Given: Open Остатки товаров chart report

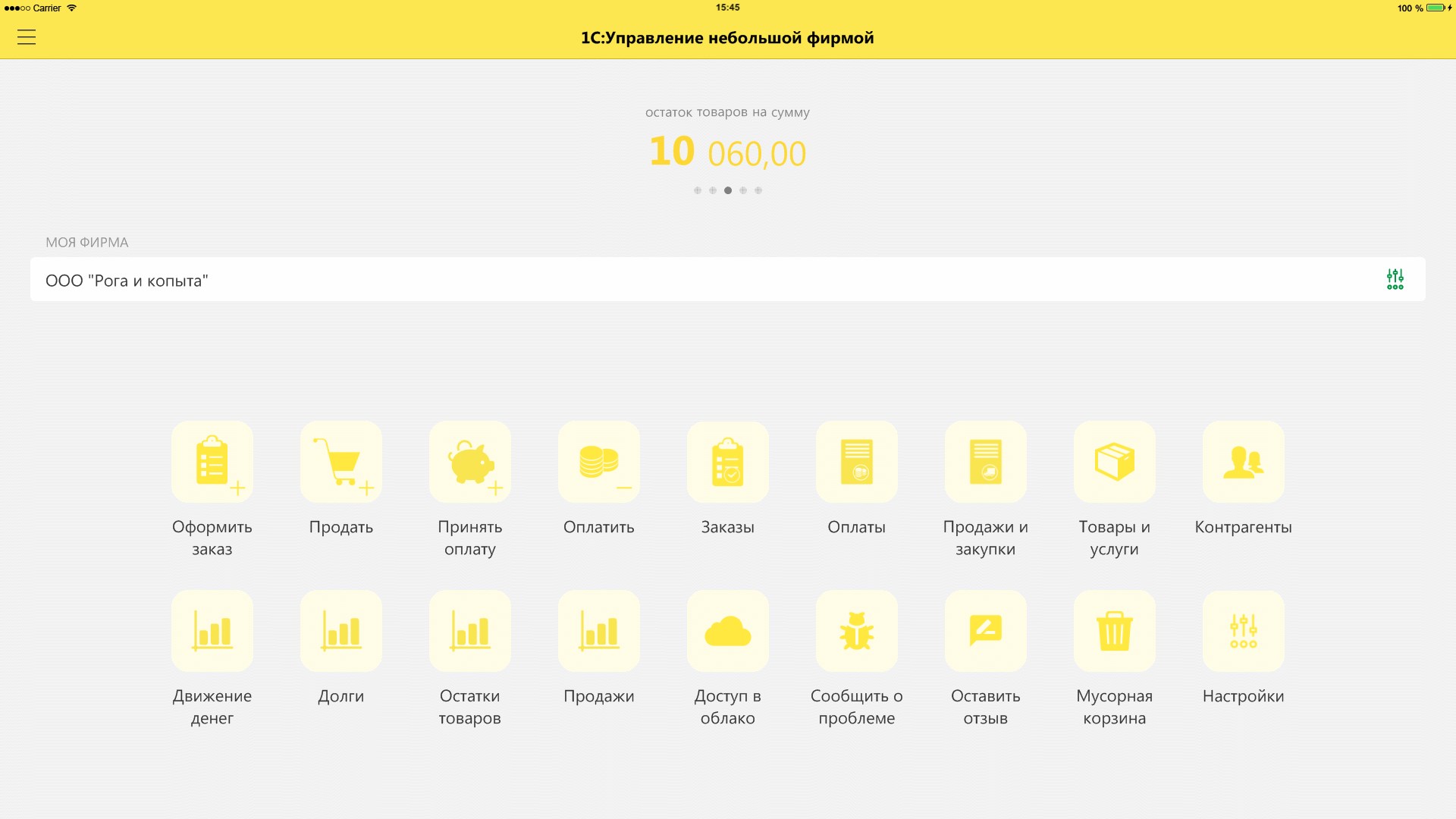Looking at the screenshot, I should click(x=470, y=631).
